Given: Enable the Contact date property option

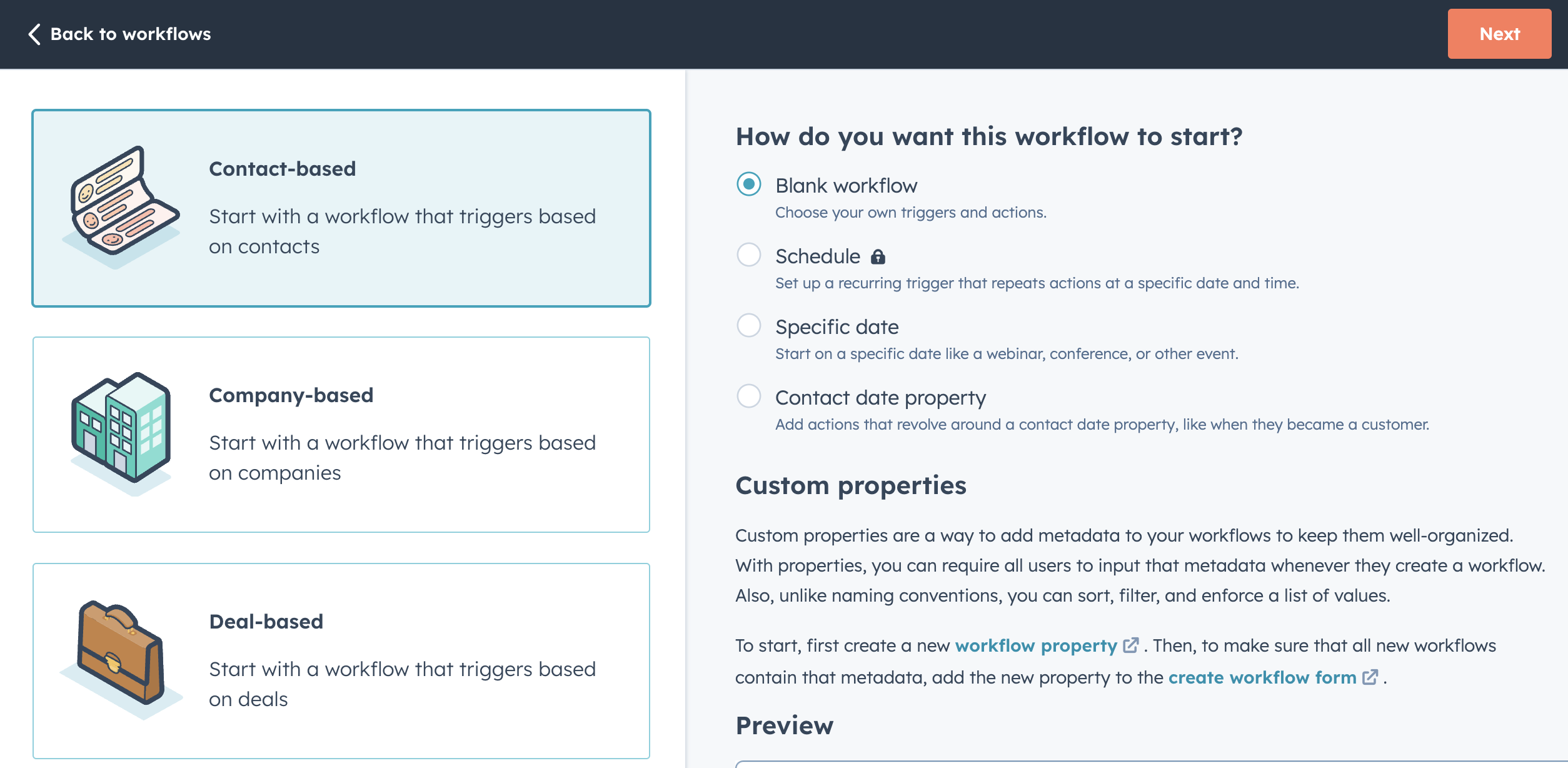Looking at the screenshot, I should tap(750, 398).
